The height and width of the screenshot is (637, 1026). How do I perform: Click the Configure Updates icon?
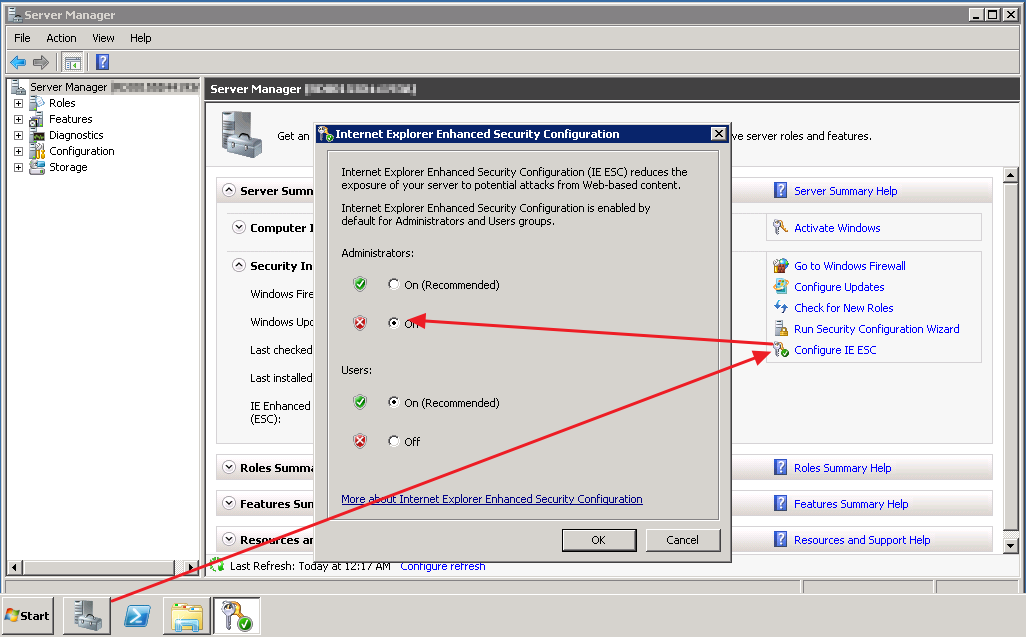781,286
